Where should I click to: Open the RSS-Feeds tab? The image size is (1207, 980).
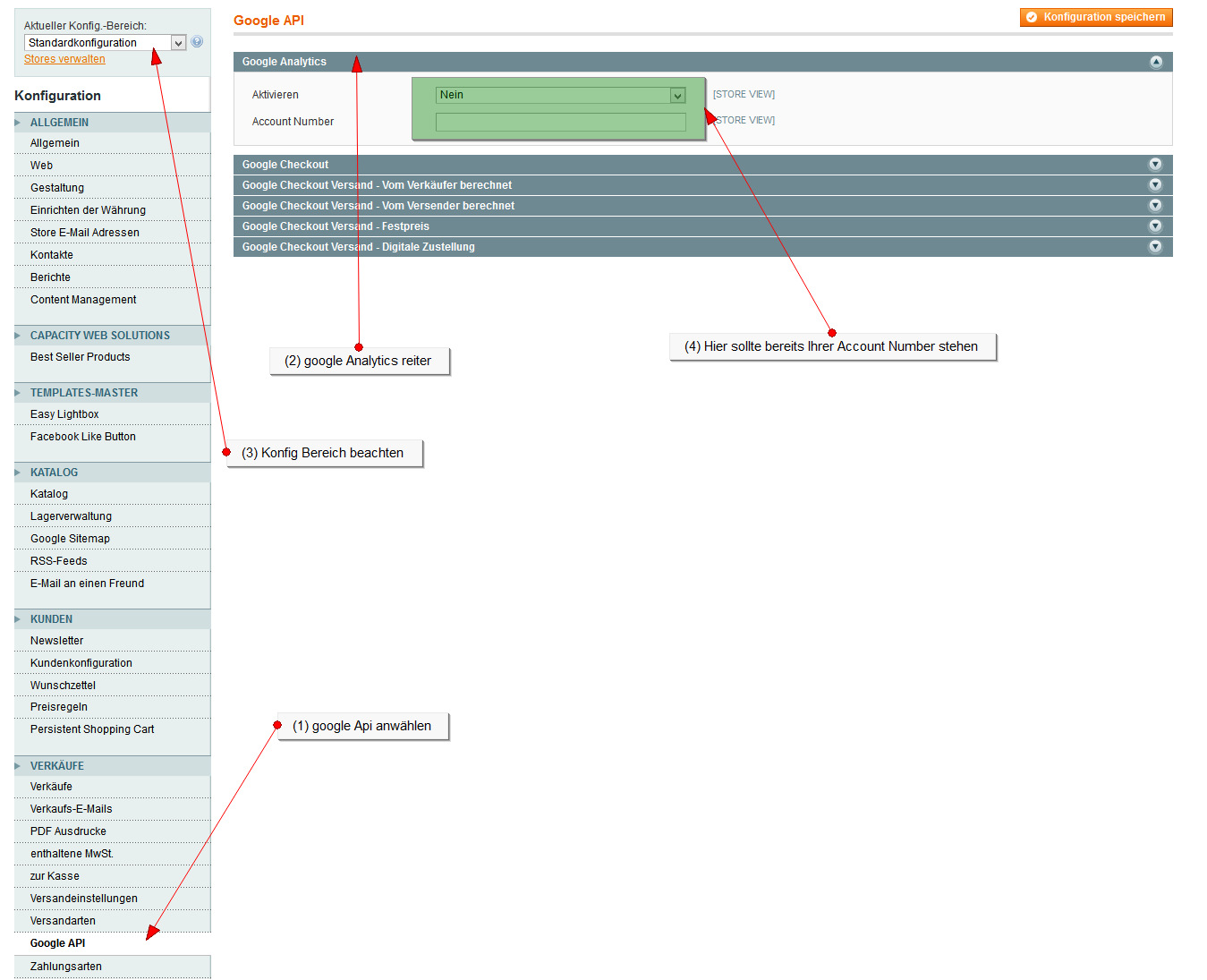coord(112,561)
